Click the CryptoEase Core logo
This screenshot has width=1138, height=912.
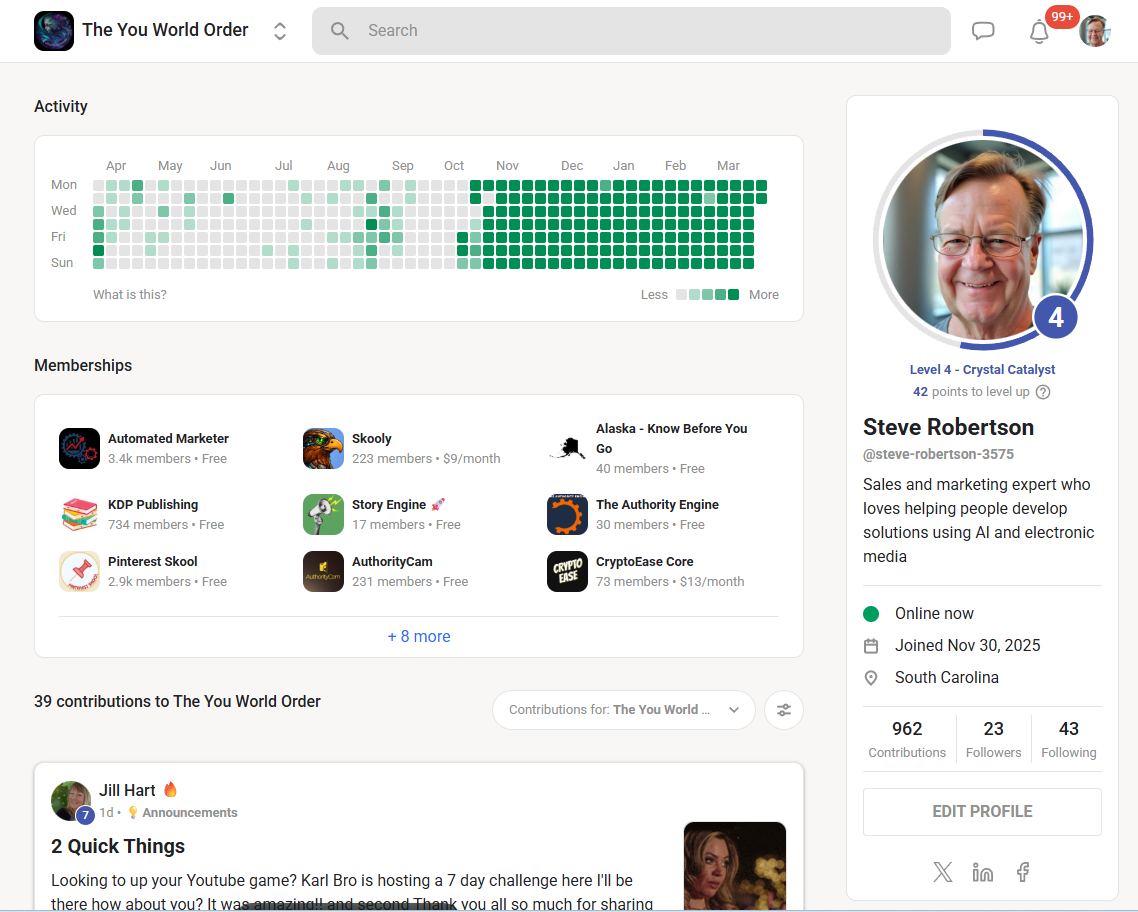(567, 572)
